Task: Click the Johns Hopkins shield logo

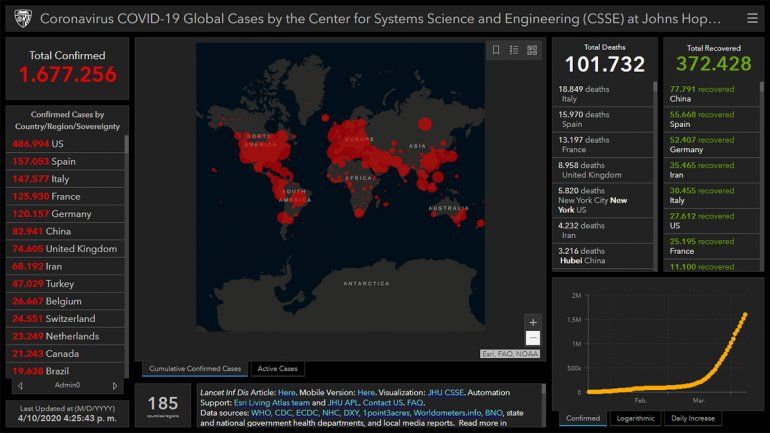Action: 20,18
